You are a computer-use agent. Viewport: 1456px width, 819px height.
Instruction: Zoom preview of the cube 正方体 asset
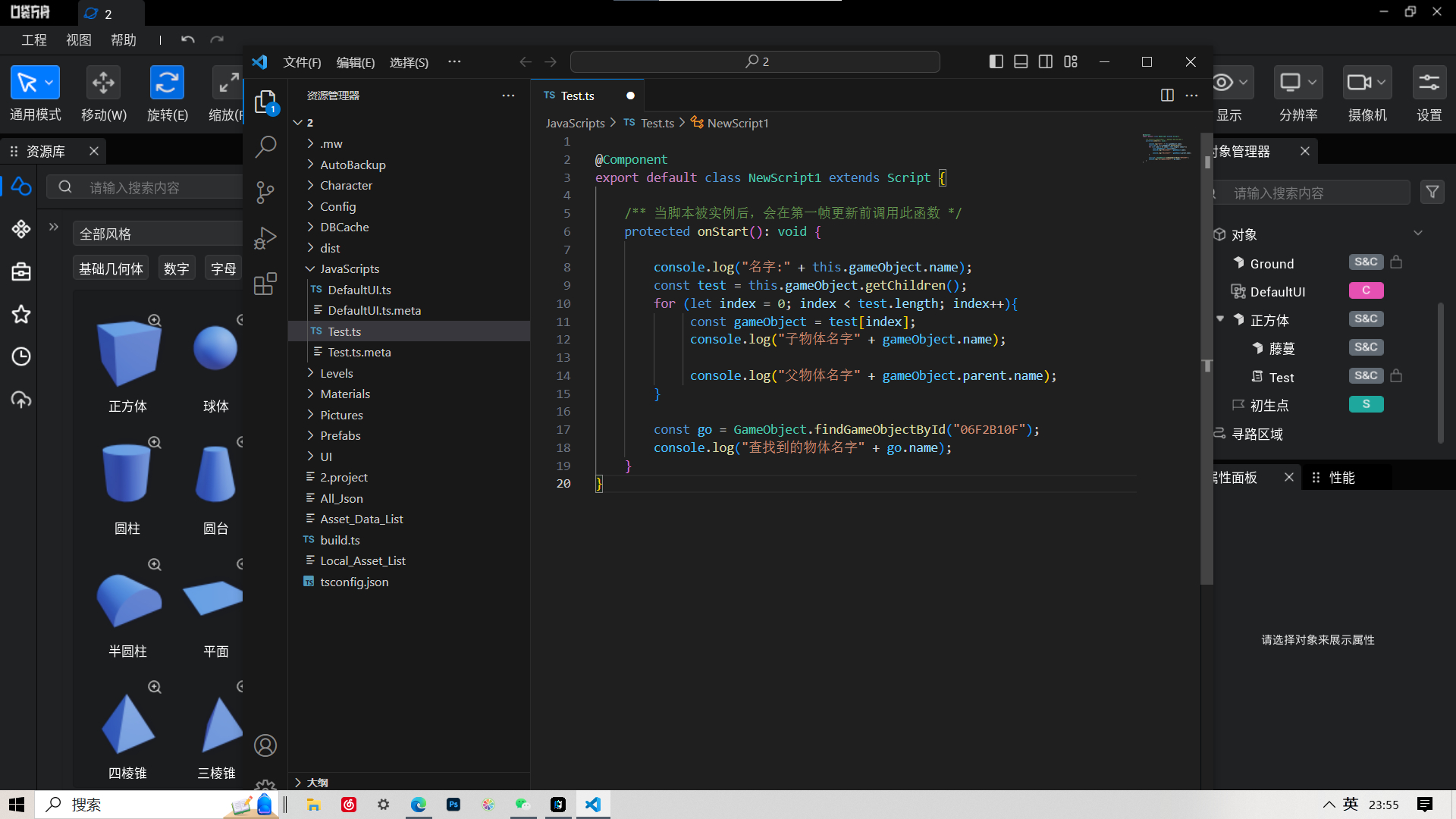[x=155, y=320]
